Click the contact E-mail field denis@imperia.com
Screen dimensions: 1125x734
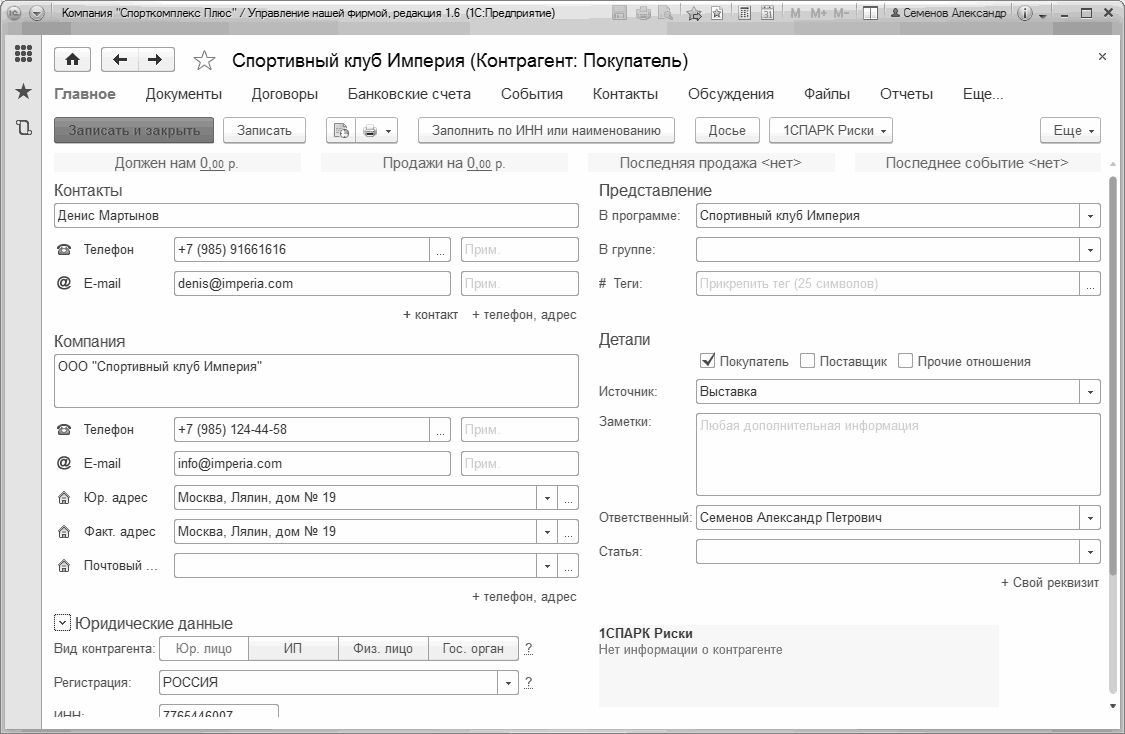312,283
